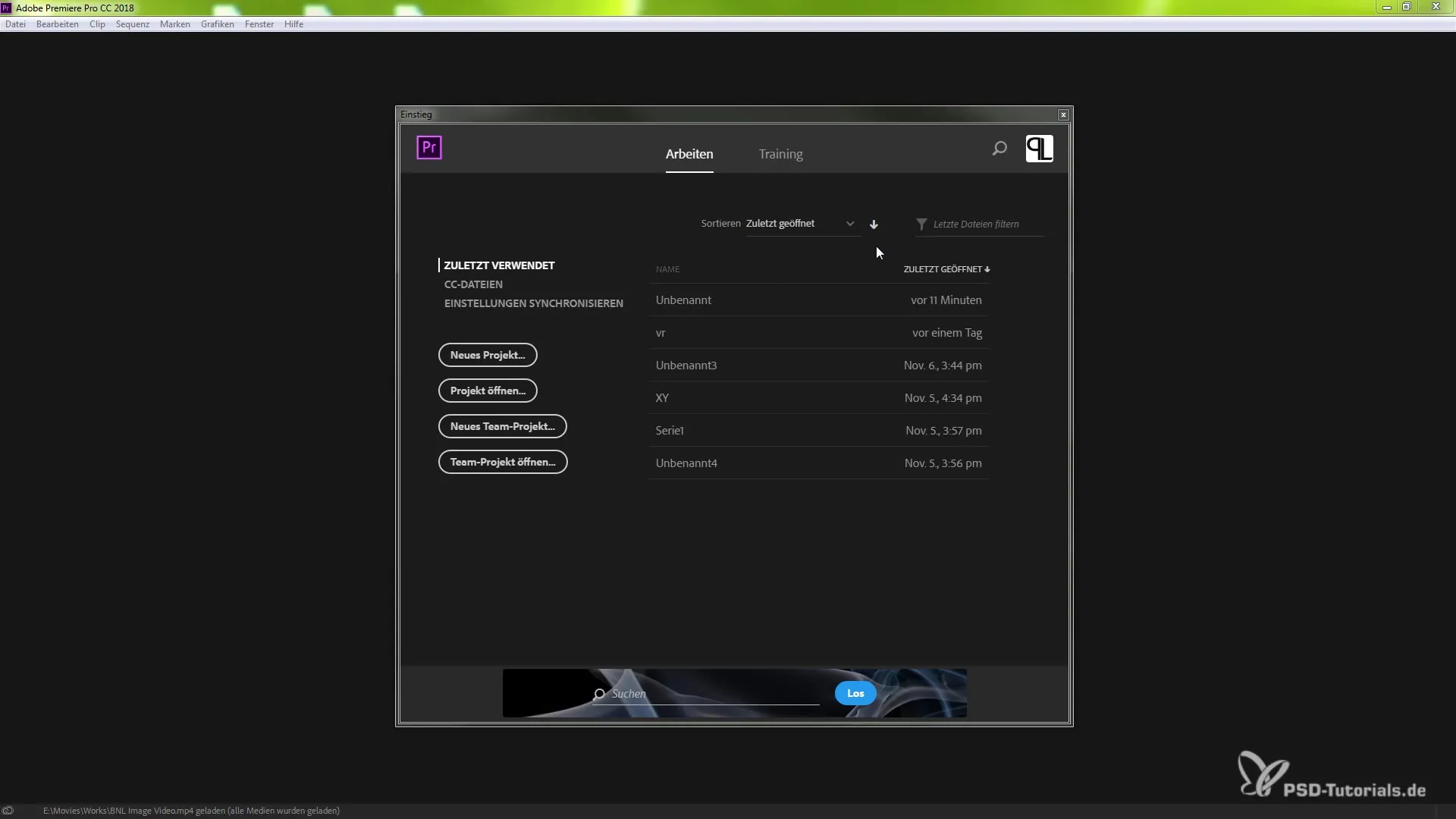Image resolution: width=1456 pixels, height=819 pixels.
Task: Open the recent project Serie1
Action: click(818, 431)
